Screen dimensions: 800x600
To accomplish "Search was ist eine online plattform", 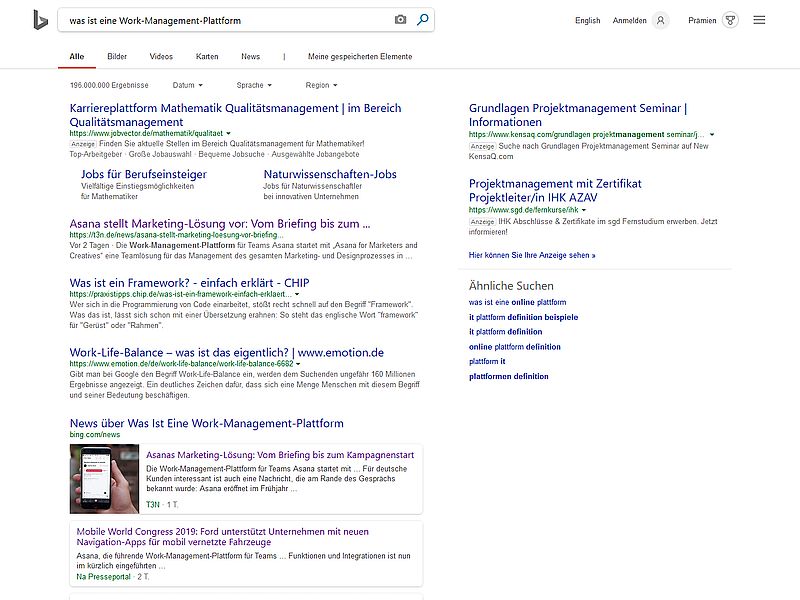I will [x=517, y=302].
